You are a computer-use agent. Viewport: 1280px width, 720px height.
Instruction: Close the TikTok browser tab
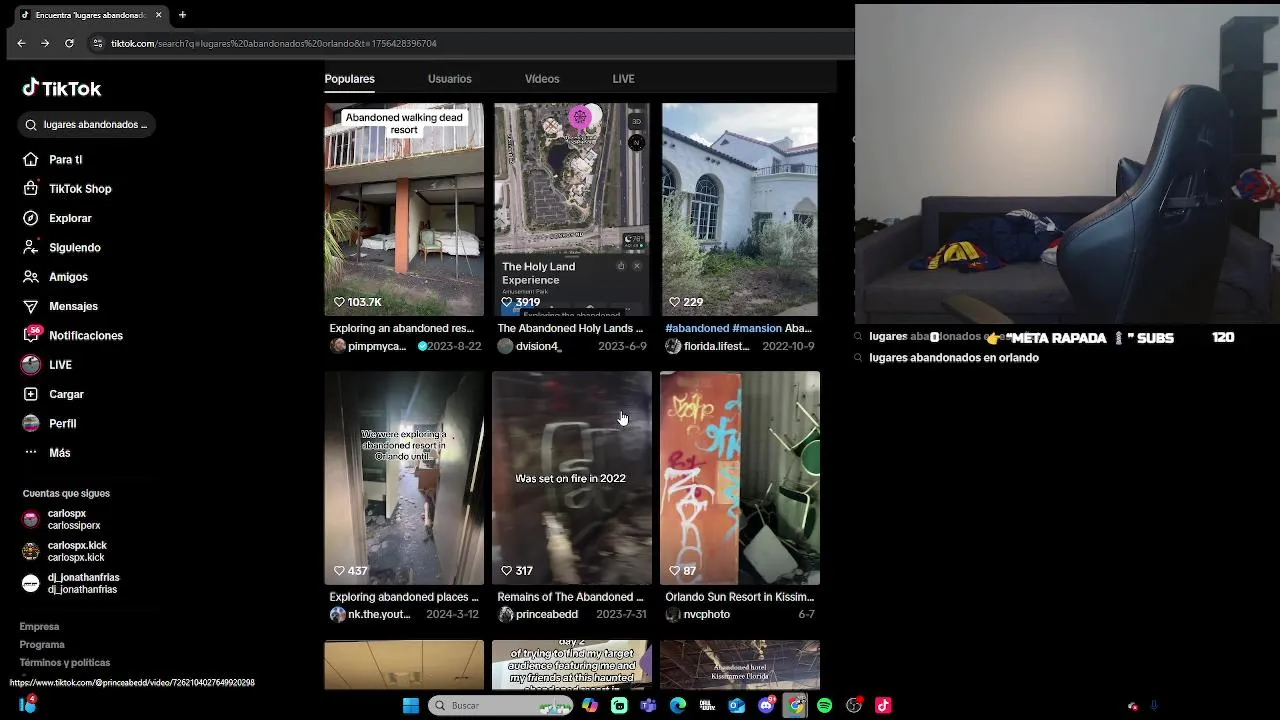(x=158, y=15)
